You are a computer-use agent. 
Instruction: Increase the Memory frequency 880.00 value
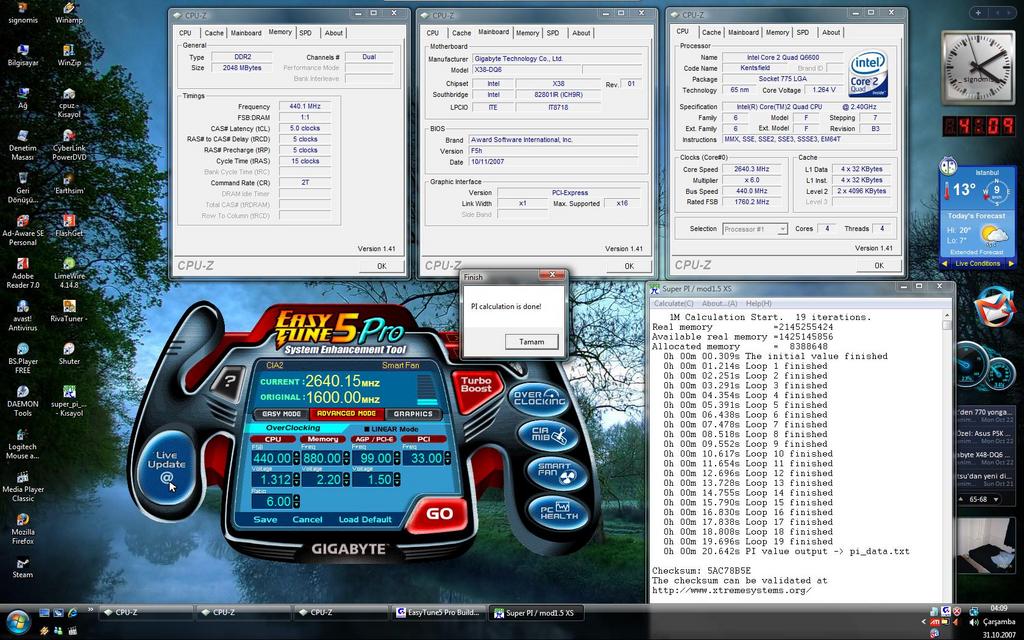tap(346, 455)
